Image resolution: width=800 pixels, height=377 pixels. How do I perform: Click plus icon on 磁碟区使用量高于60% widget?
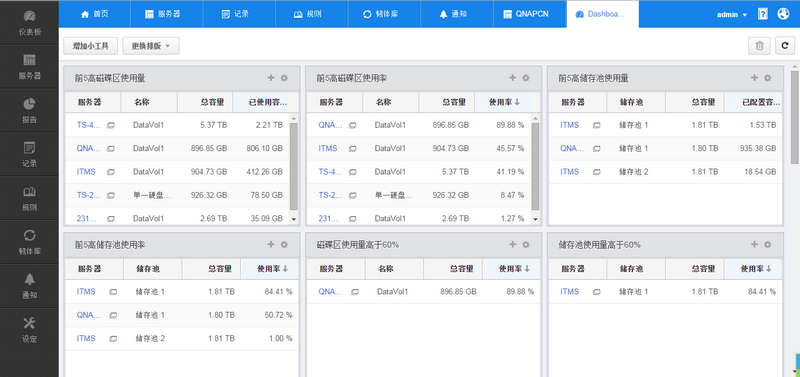tap(513, 244)
